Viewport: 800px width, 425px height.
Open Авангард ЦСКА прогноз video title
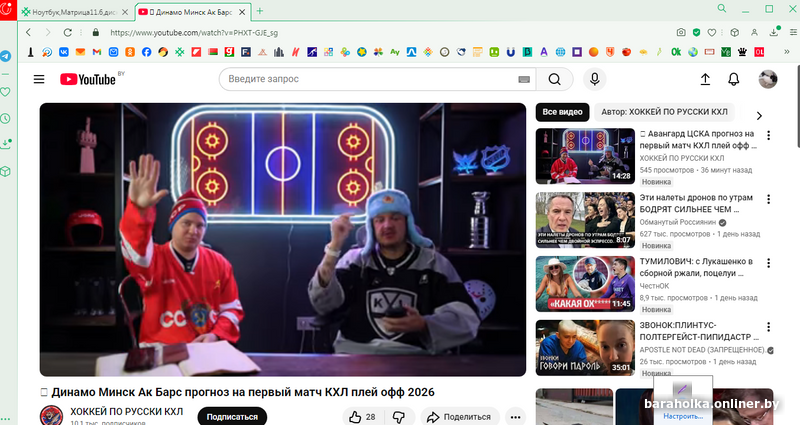[x=697, y=139]
